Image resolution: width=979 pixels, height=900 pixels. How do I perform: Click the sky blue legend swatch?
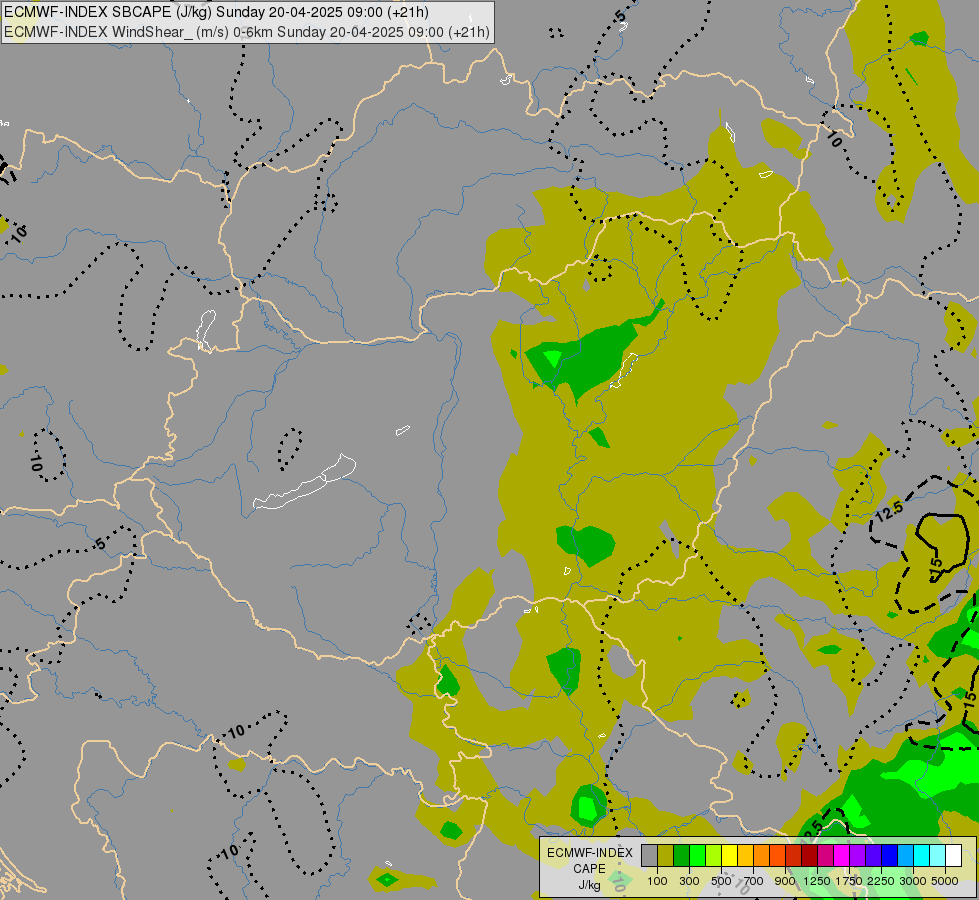pos(907,856)
